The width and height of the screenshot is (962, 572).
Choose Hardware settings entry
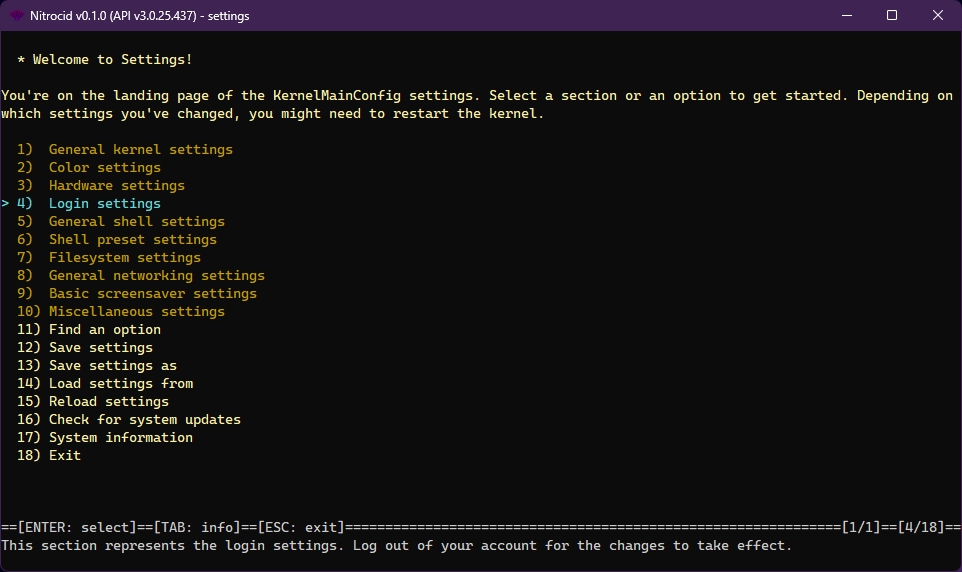coord(116,185)
